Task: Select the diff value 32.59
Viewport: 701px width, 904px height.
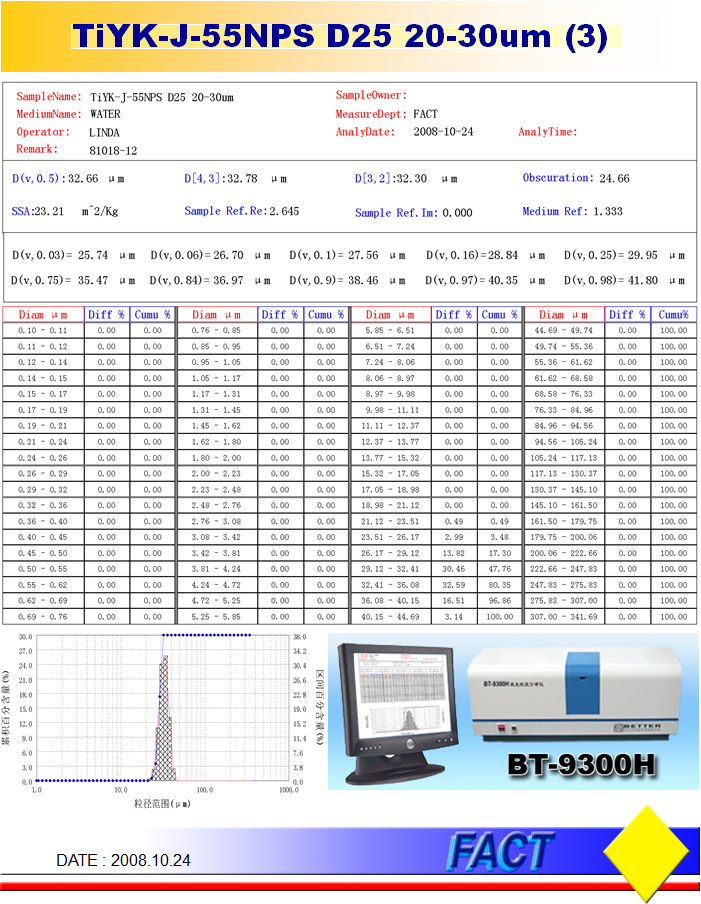Action: tap(453, 585)
